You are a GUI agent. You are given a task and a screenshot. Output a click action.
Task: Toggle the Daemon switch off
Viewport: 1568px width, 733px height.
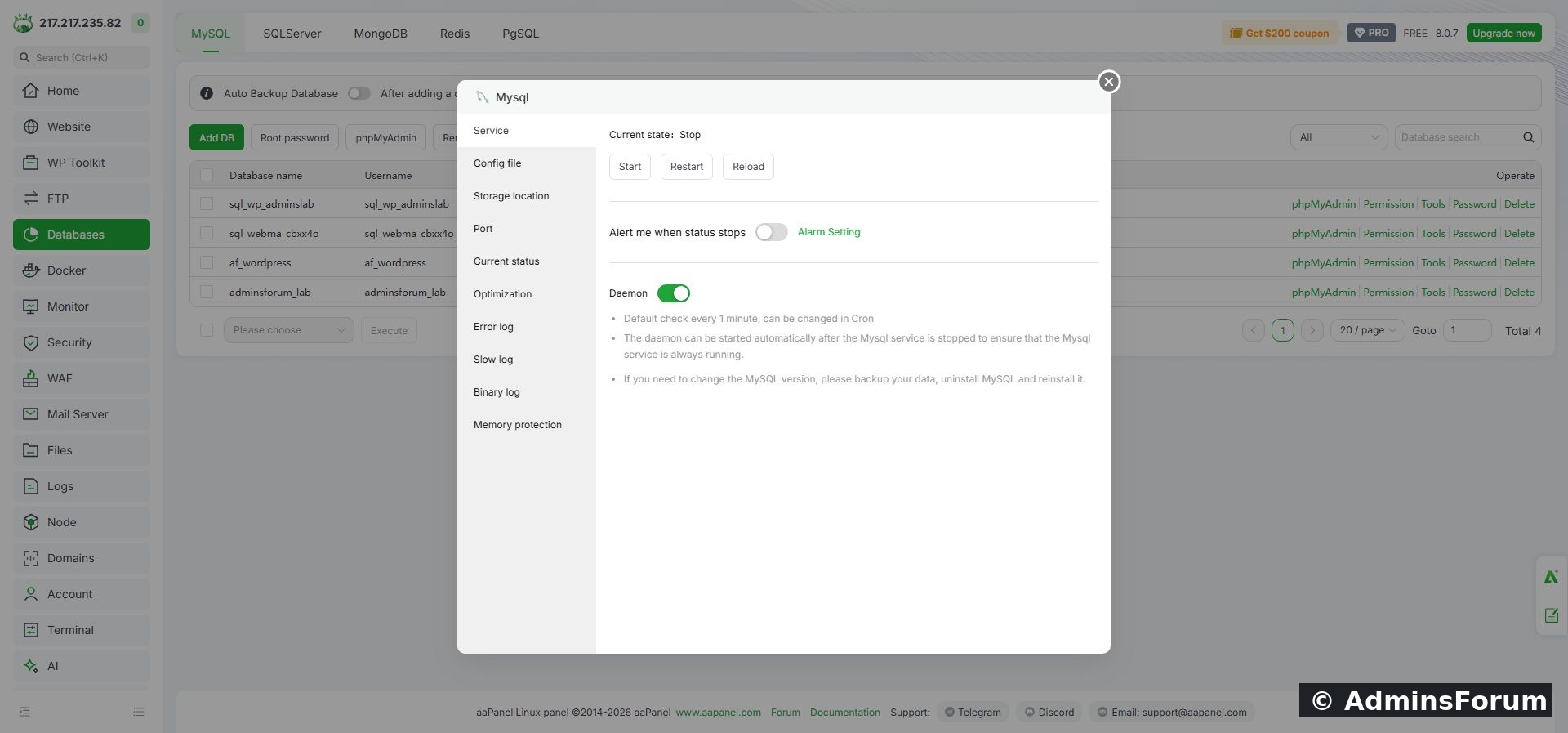pyautogui.click(x=674, y=293)
